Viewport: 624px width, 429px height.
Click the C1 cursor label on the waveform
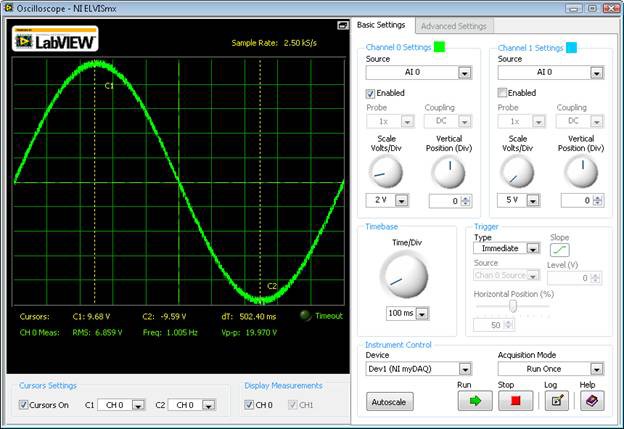[x=109, y=86]
